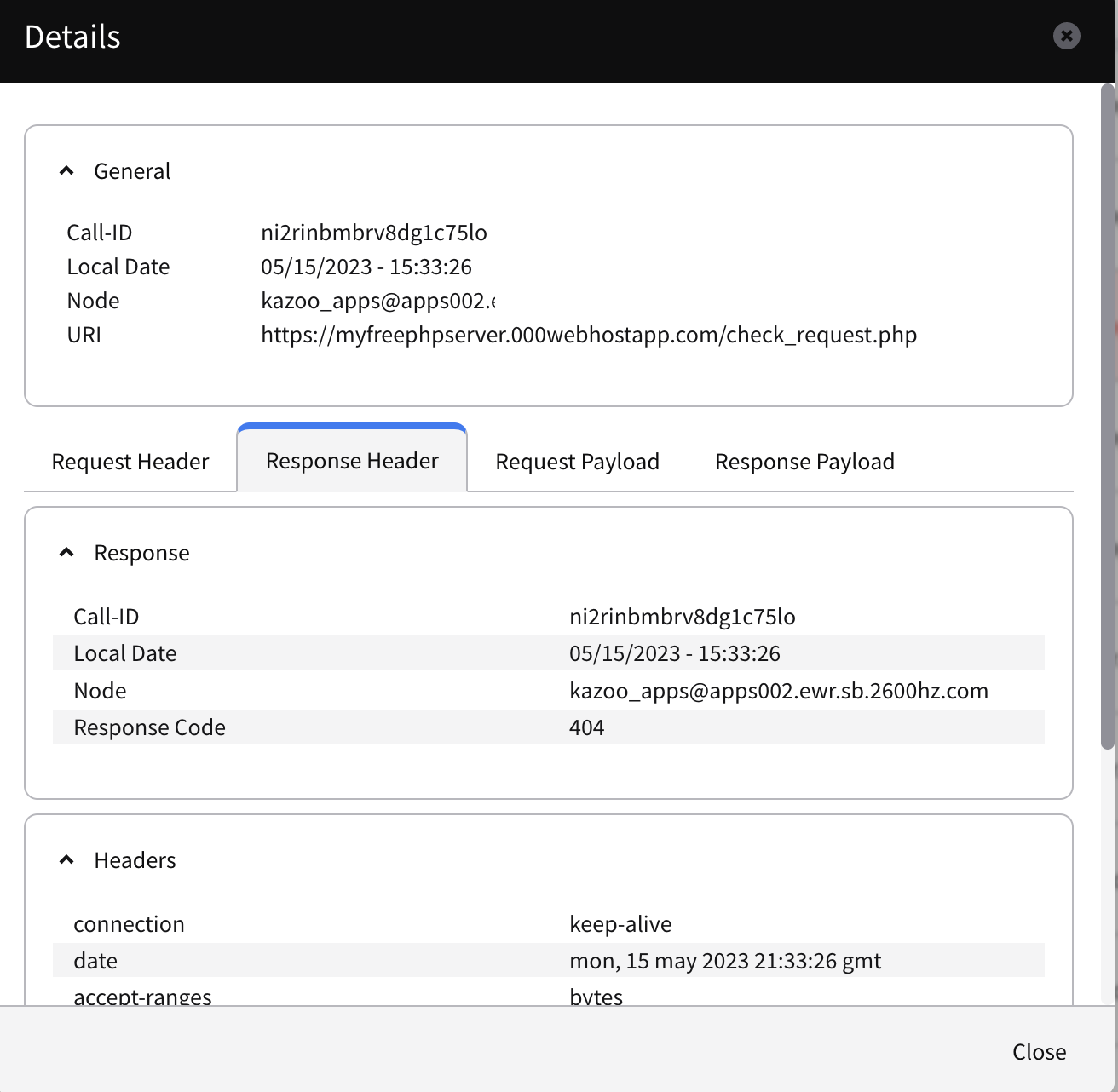Open the Response Payload tab
The image size is (1118, 1092).
pyautogui.click(x=804, y=462)
